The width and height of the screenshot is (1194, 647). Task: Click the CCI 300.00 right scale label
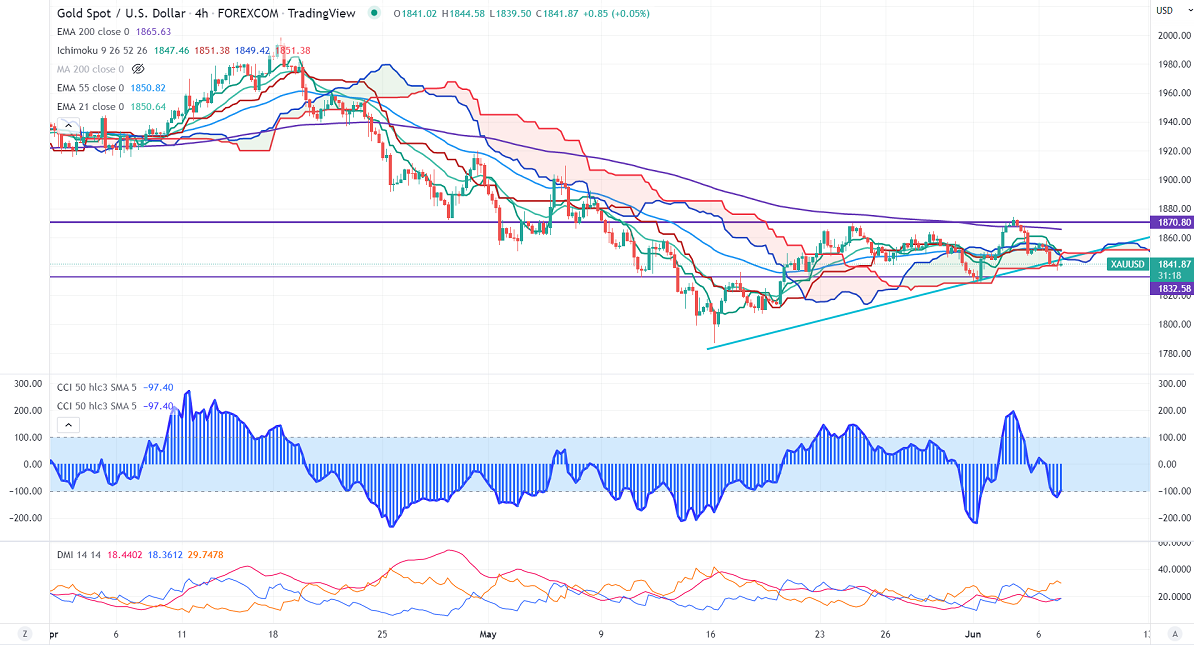click(x=1173, y=384)
